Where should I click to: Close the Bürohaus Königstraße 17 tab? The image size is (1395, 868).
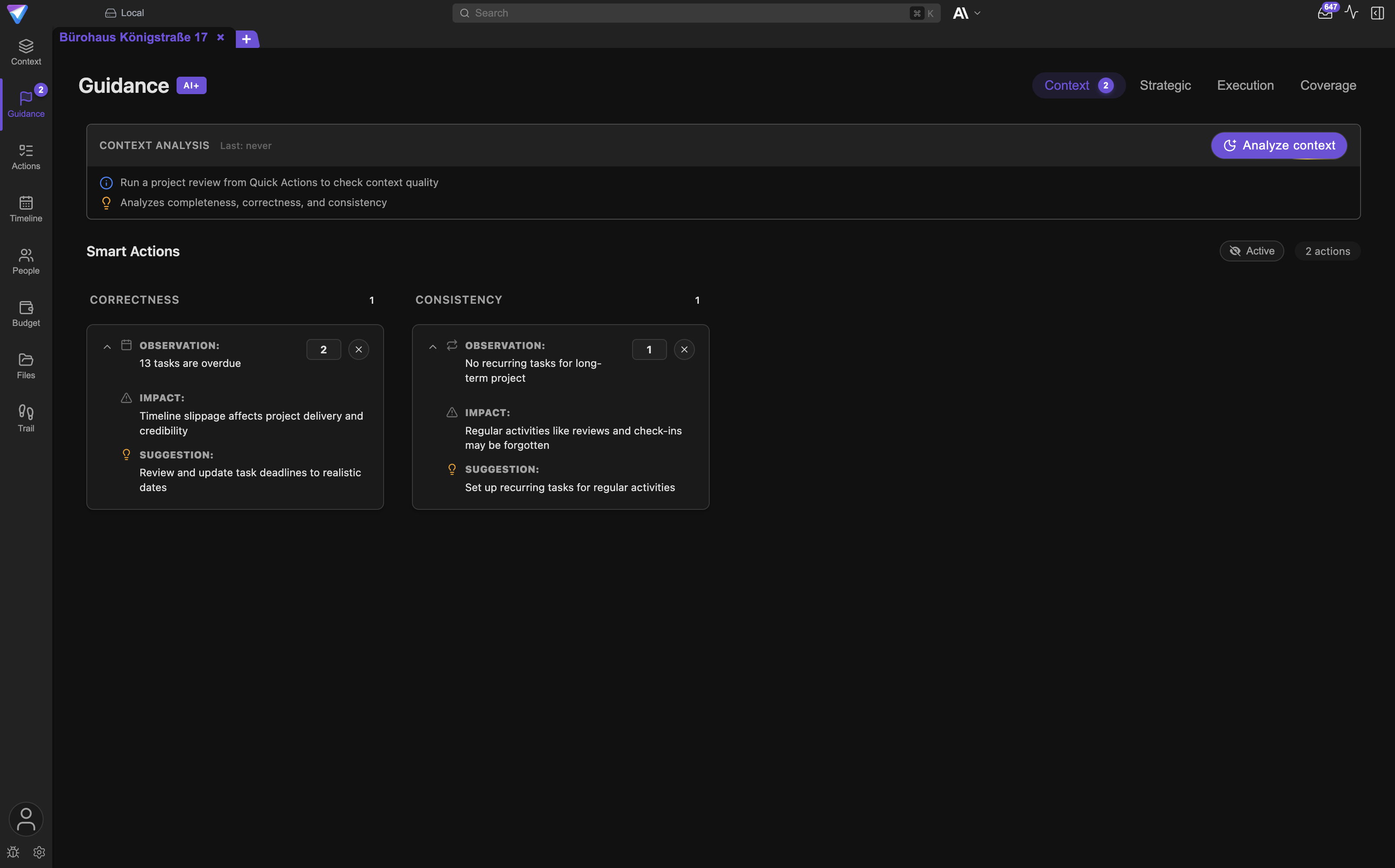pyautogui.click(x=221, y=37)
